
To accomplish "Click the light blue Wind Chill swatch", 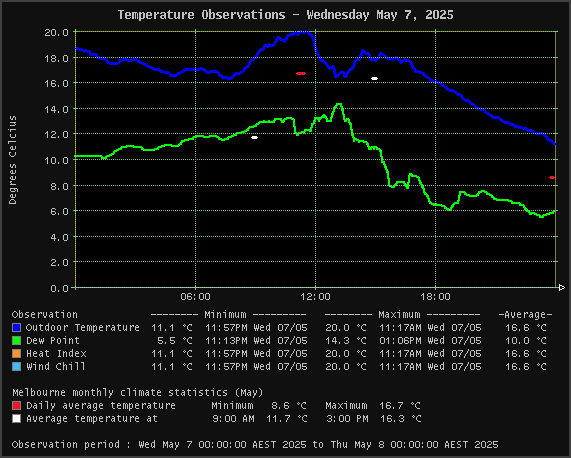I will (16, 367).
